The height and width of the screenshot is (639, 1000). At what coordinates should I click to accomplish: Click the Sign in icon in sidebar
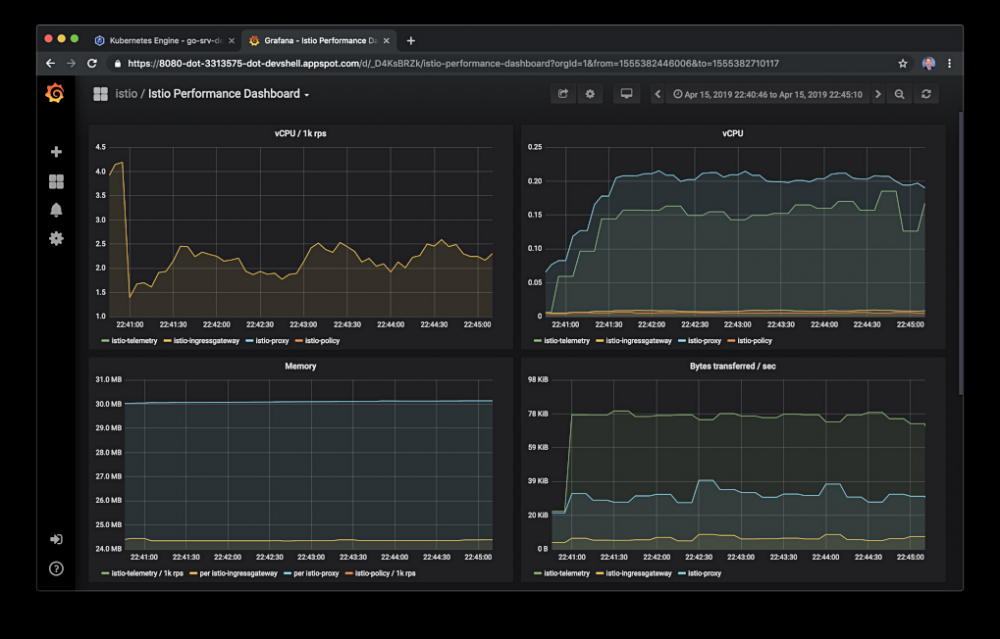[56, 539]
